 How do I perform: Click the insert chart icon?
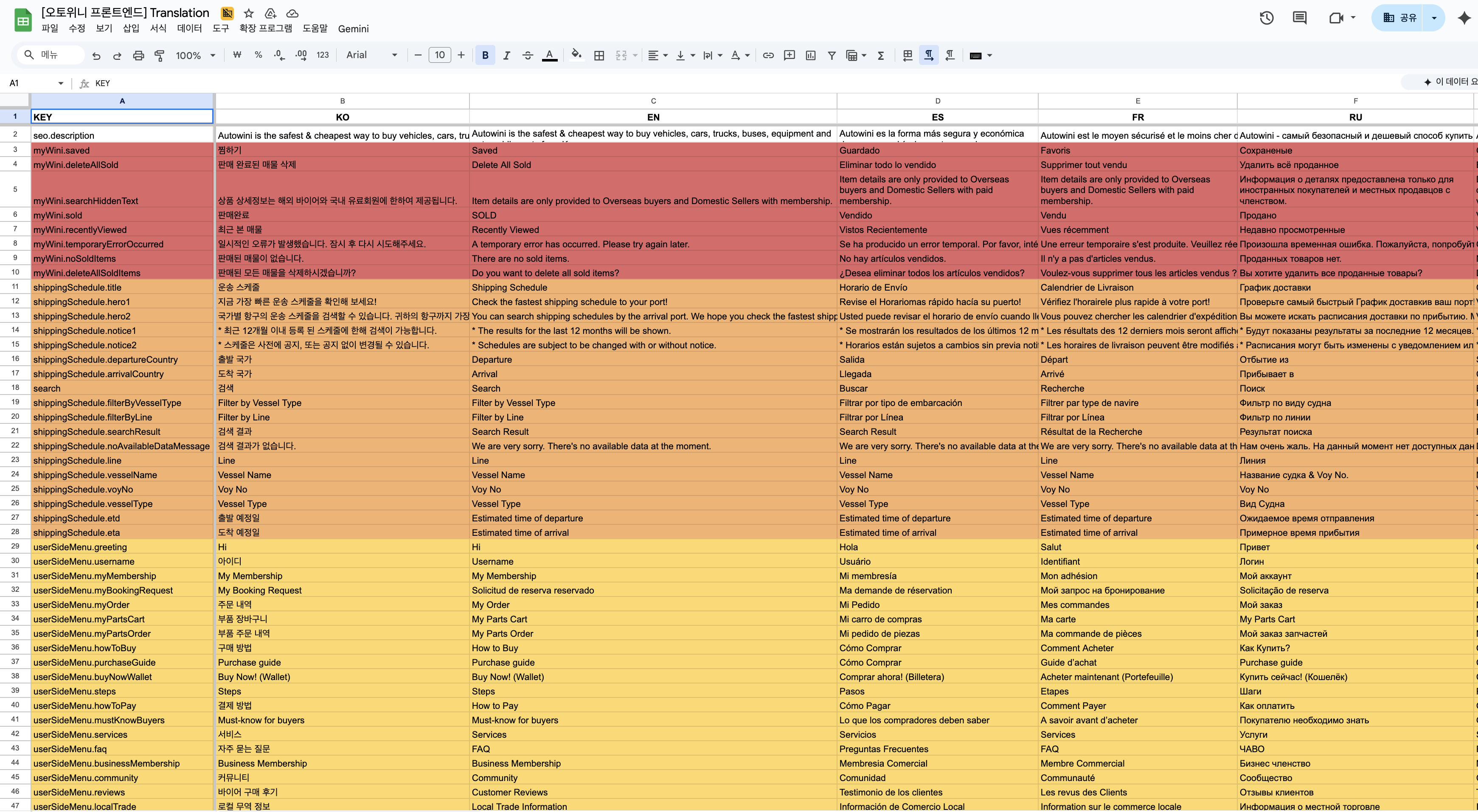[810, 56]
